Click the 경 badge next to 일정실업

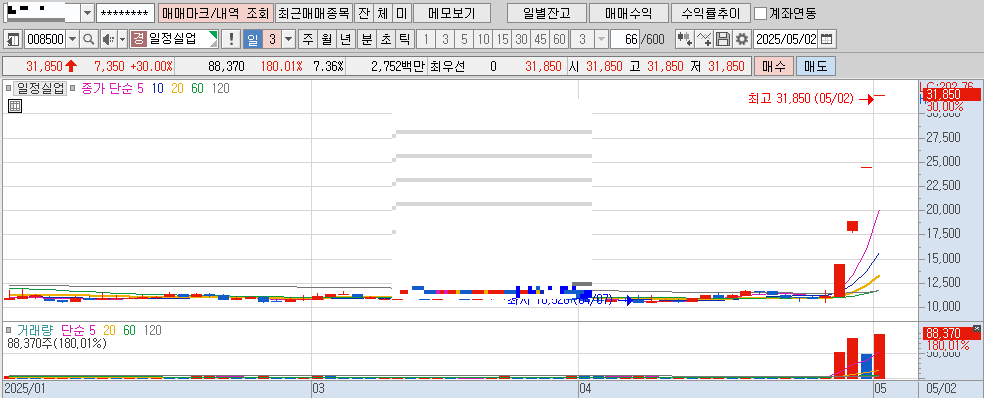click(x=138, y=40)
